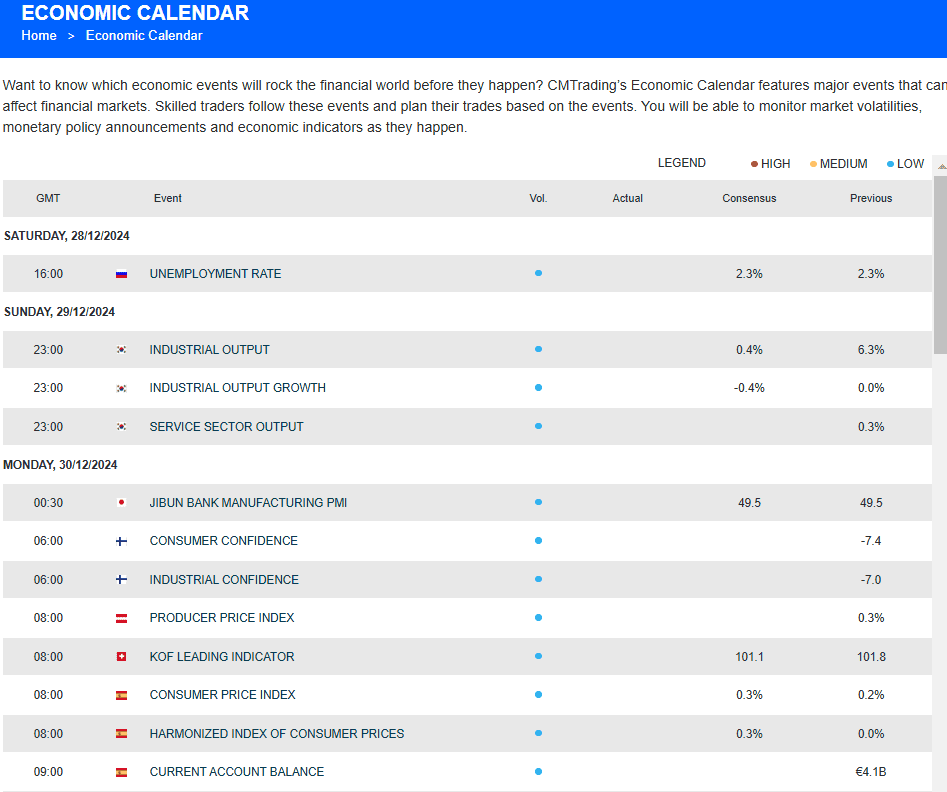The width and height of the screenshot is (947, 792).
Task: Click the Japan flag next to Jibun Bank PMI
Action: click(121, 503)
